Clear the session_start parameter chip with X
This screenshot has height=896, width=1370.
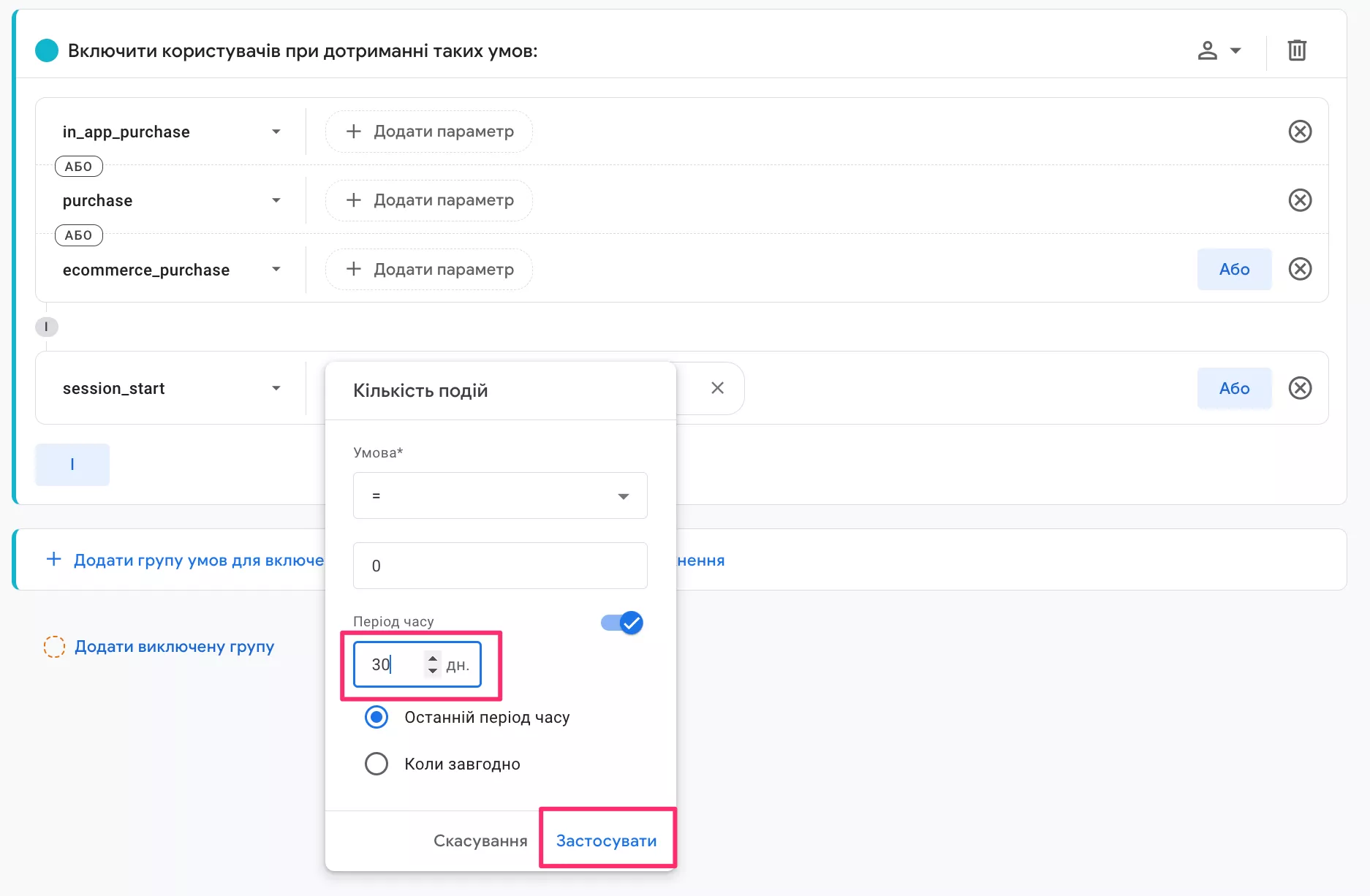(717, 388)
